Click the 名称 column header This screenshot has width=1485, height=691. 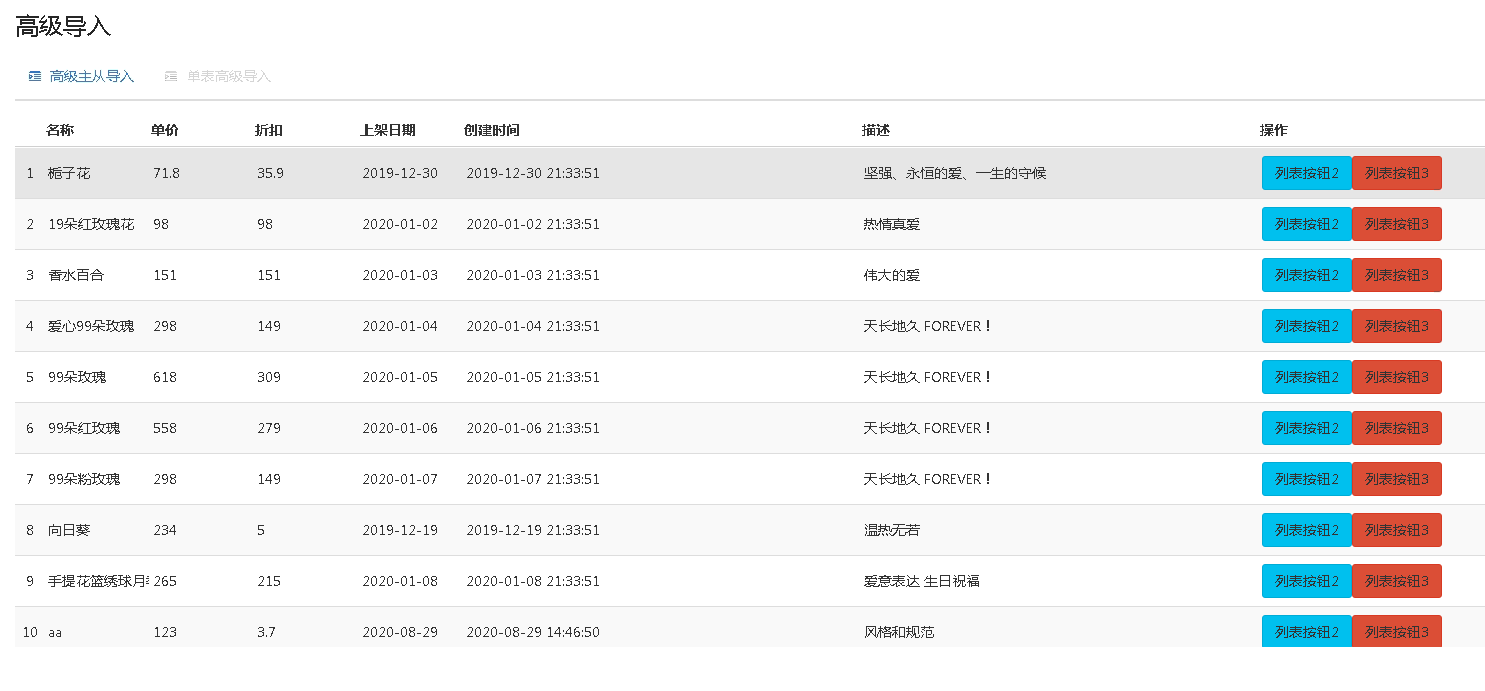(60, 130)
